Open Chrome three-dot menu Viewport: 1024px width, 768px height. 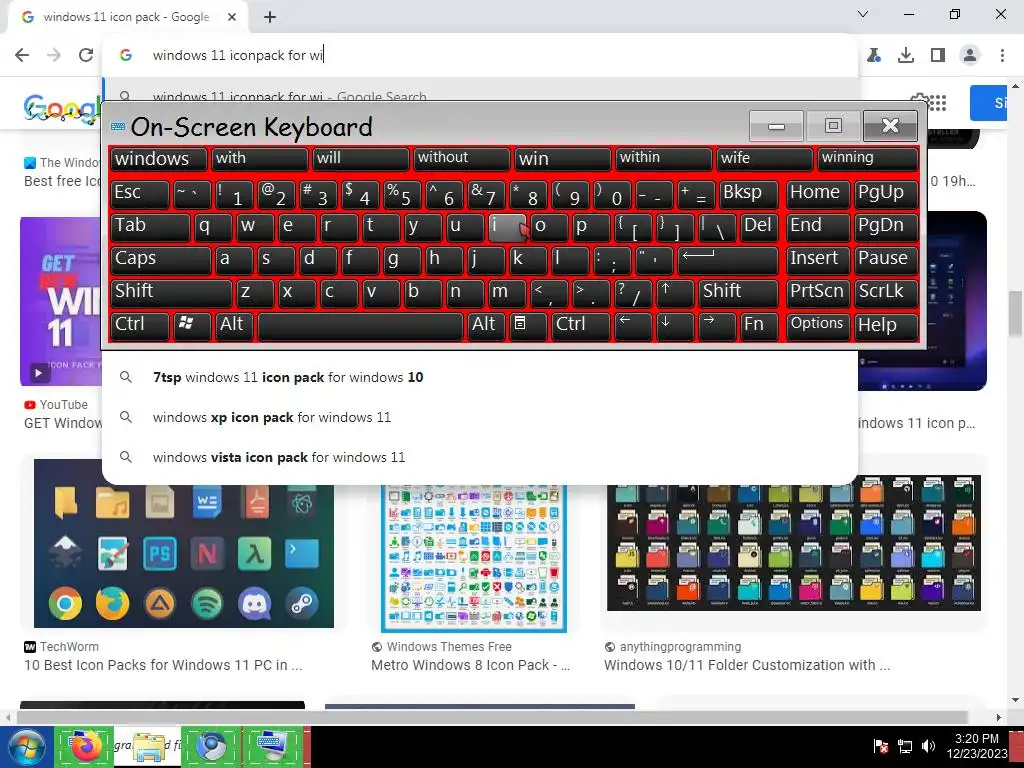point(1002,56)
